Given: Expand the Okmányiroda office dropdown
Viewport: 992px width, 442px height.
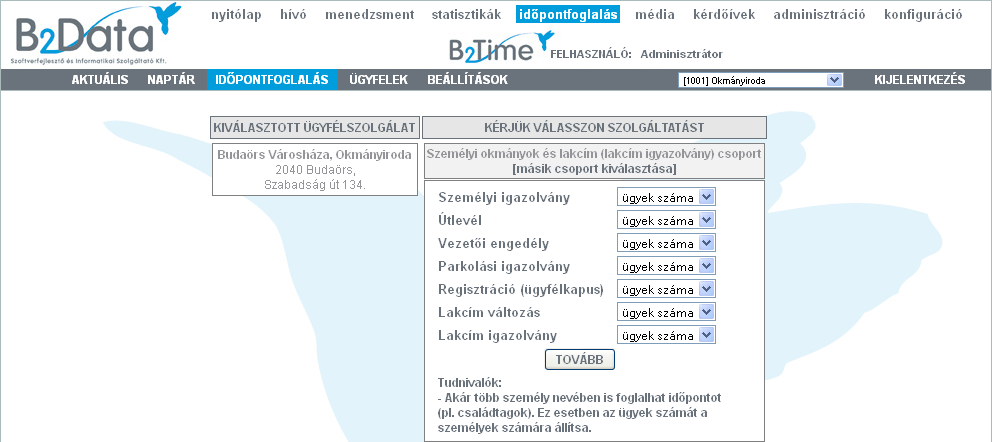Looking at the screenshot, I should [x=761, y=81].
